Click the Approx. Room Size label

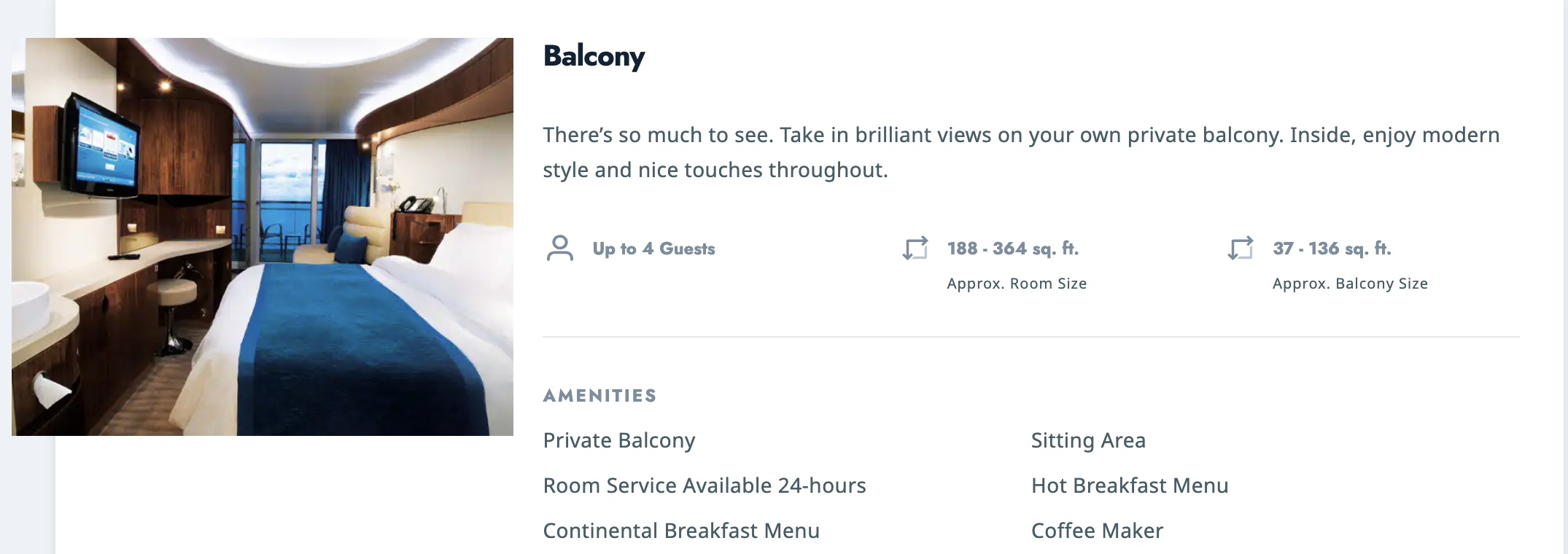click(1017, 284)
